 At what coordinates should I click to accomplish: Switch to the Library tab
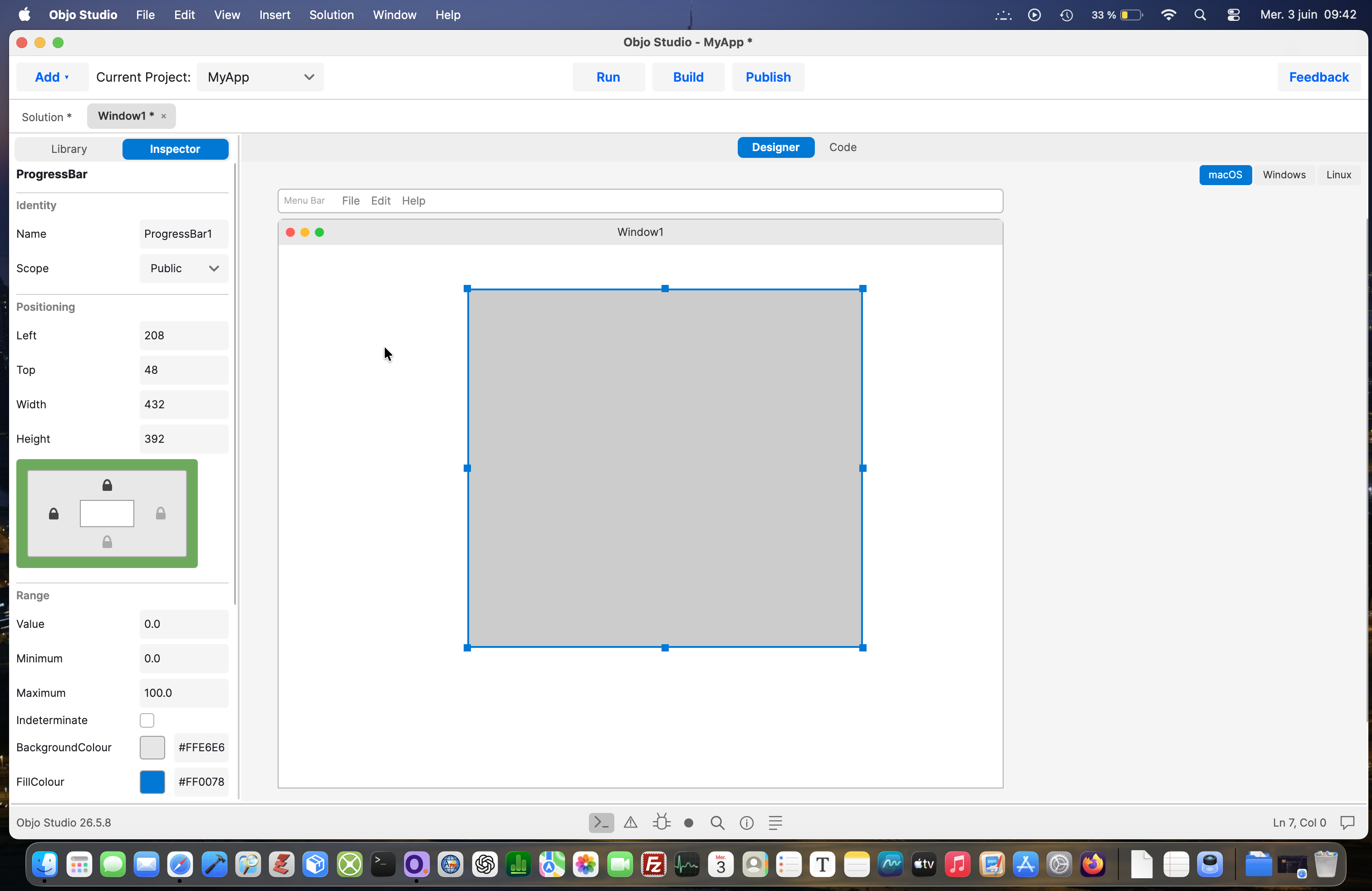coord(69,149)
